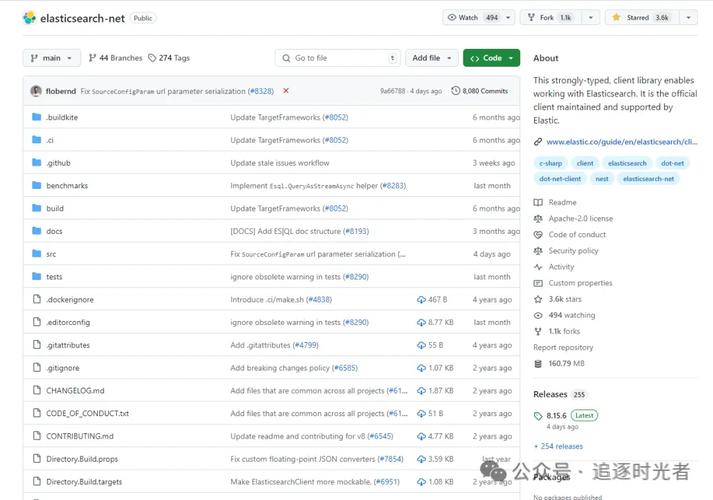Open pull request #8328 in commit message
Screen dimensions: 713x500
click(261, 91)
